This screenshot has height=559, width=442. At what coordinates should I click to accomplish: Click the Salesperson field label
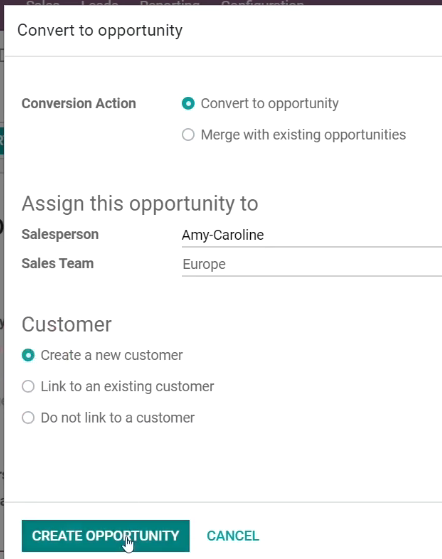tap(60, 235)
